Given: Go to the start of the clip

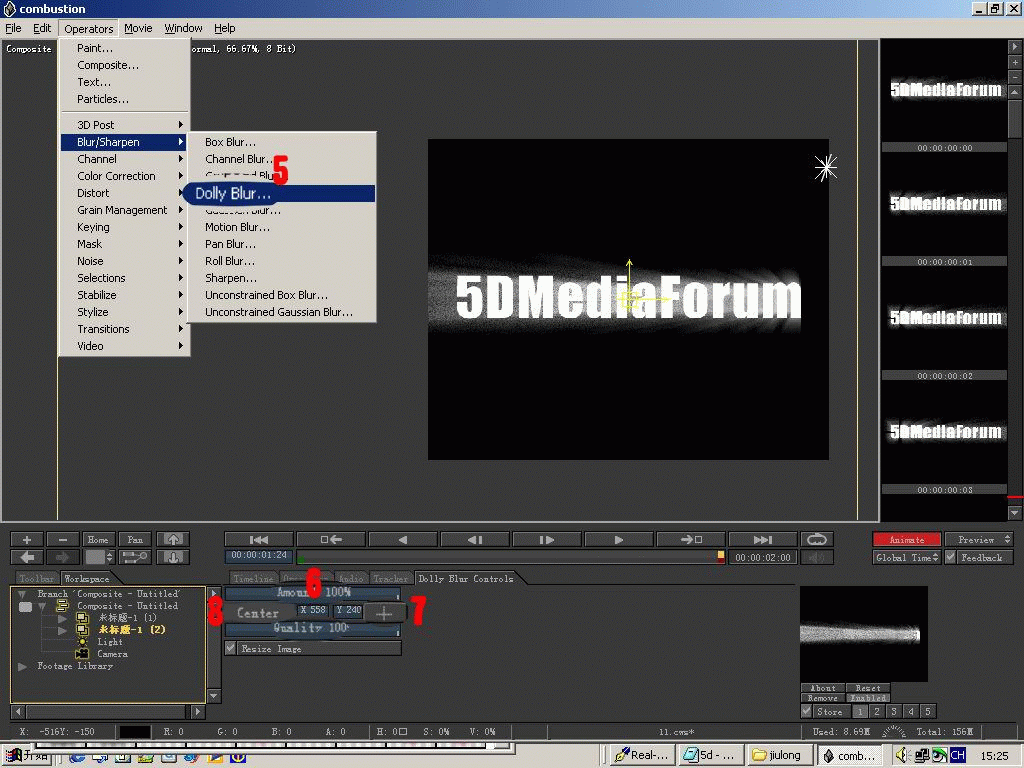Looking at the screenshot, I should coord(259,539).
